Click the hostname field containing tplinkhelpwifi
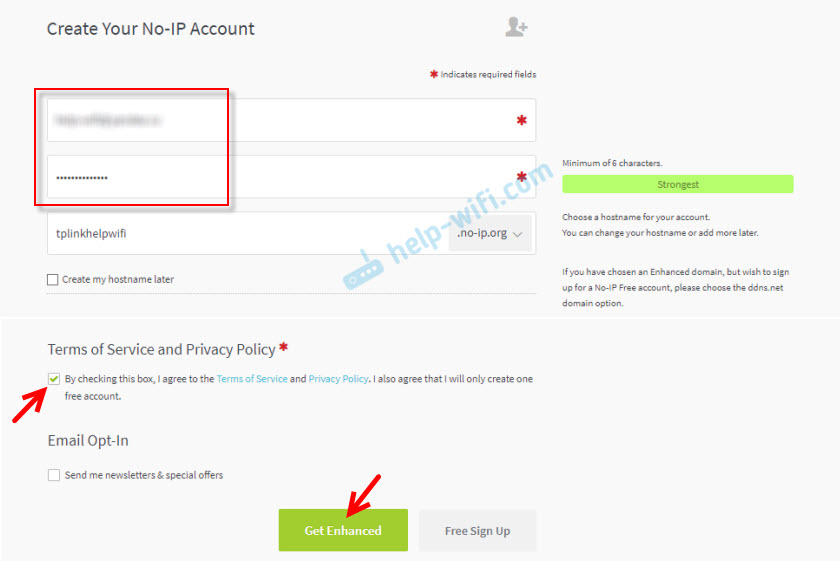 coord(248,233)
